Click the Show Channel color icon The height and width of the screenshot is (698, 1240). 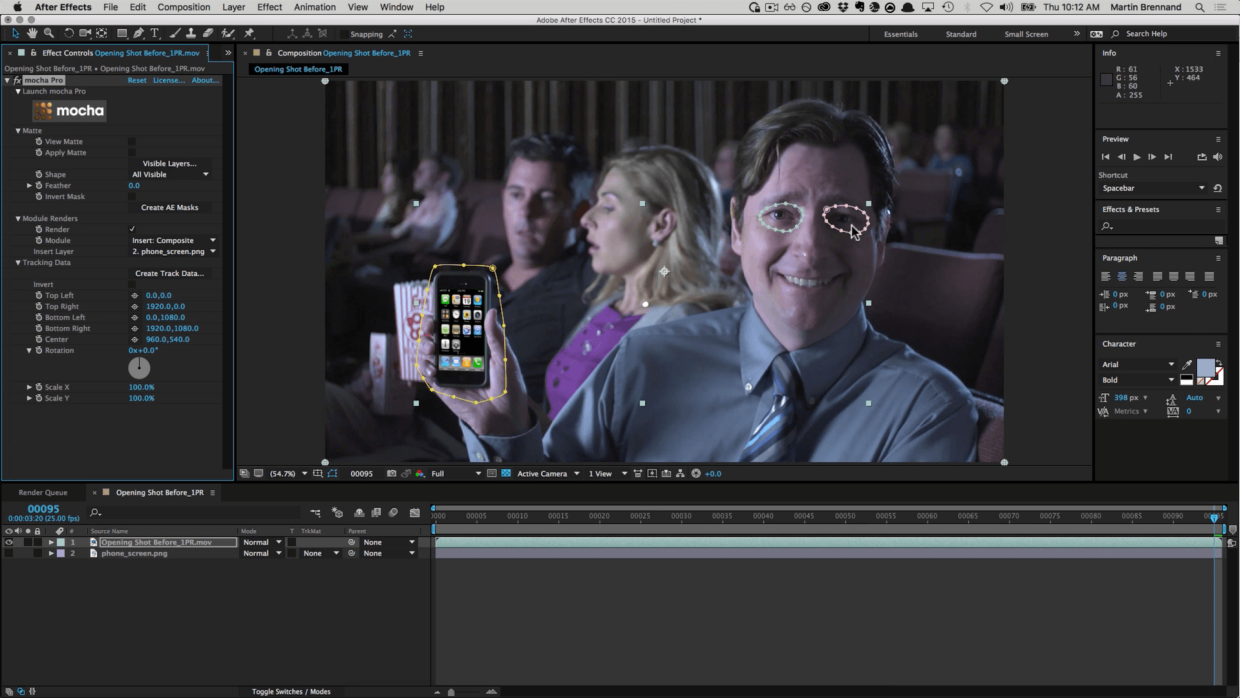tap(420, 473)
